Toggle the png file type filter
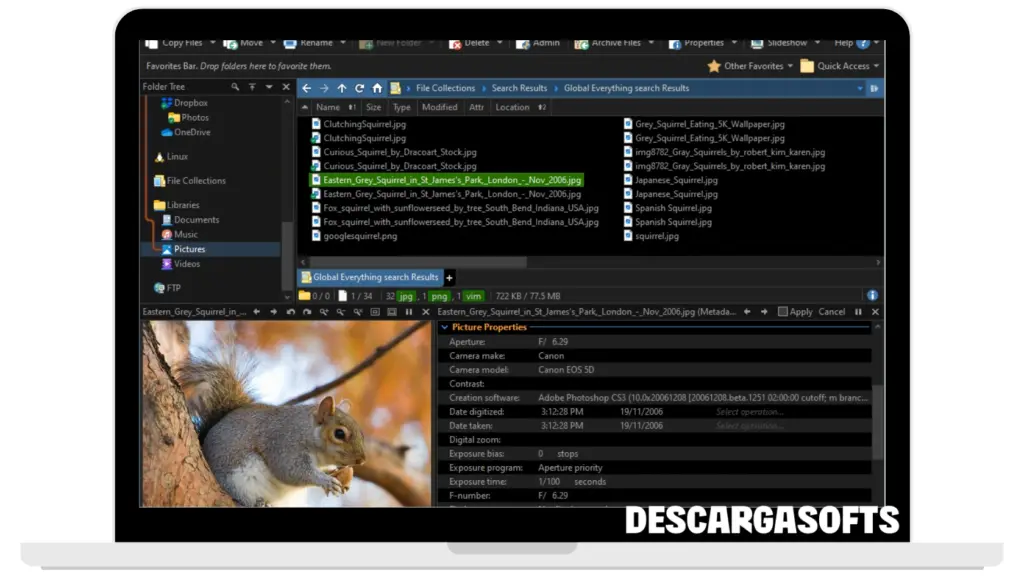The image size is (1024, 576). tap(440, 296)
